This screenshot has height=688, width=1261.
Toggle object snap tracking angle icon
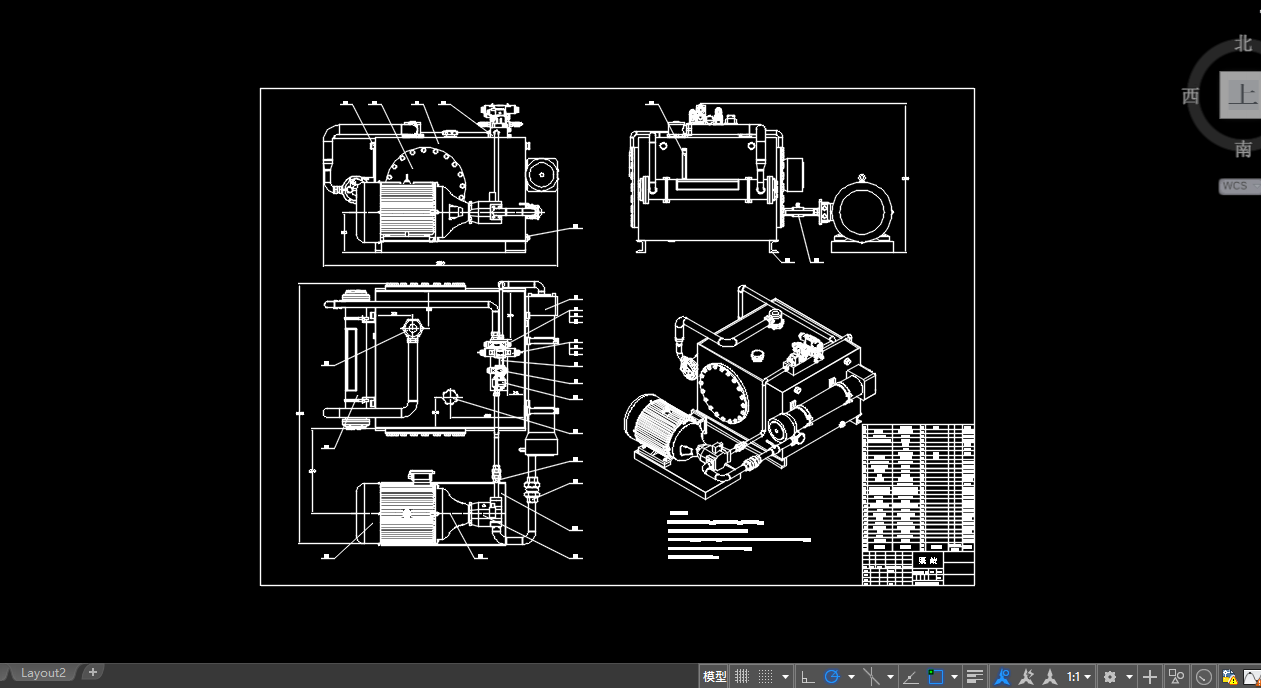(x=910, y=677)
